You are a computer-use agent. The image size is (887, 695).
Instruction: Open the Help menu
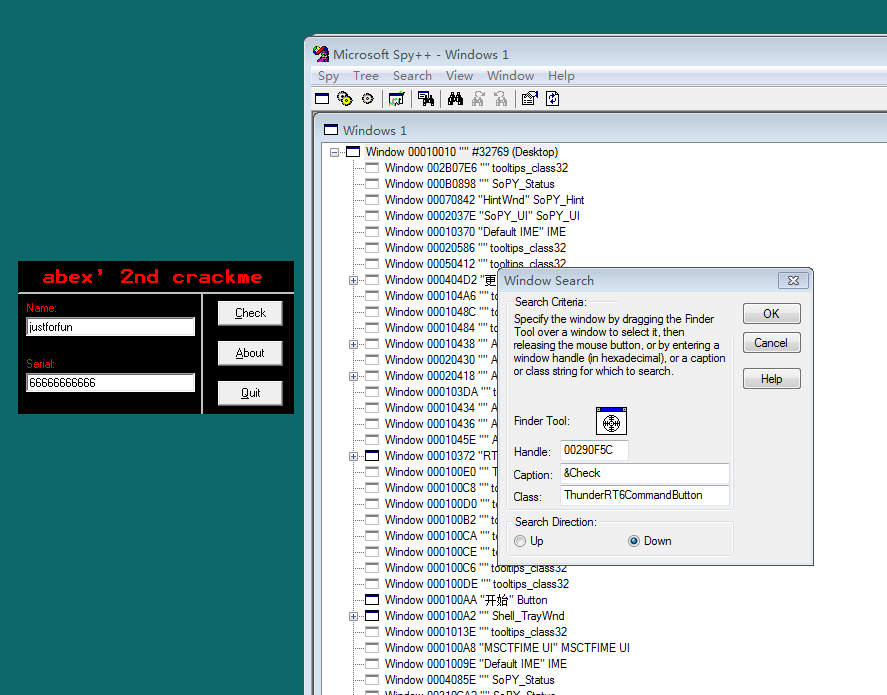click(x=561, y=76)
